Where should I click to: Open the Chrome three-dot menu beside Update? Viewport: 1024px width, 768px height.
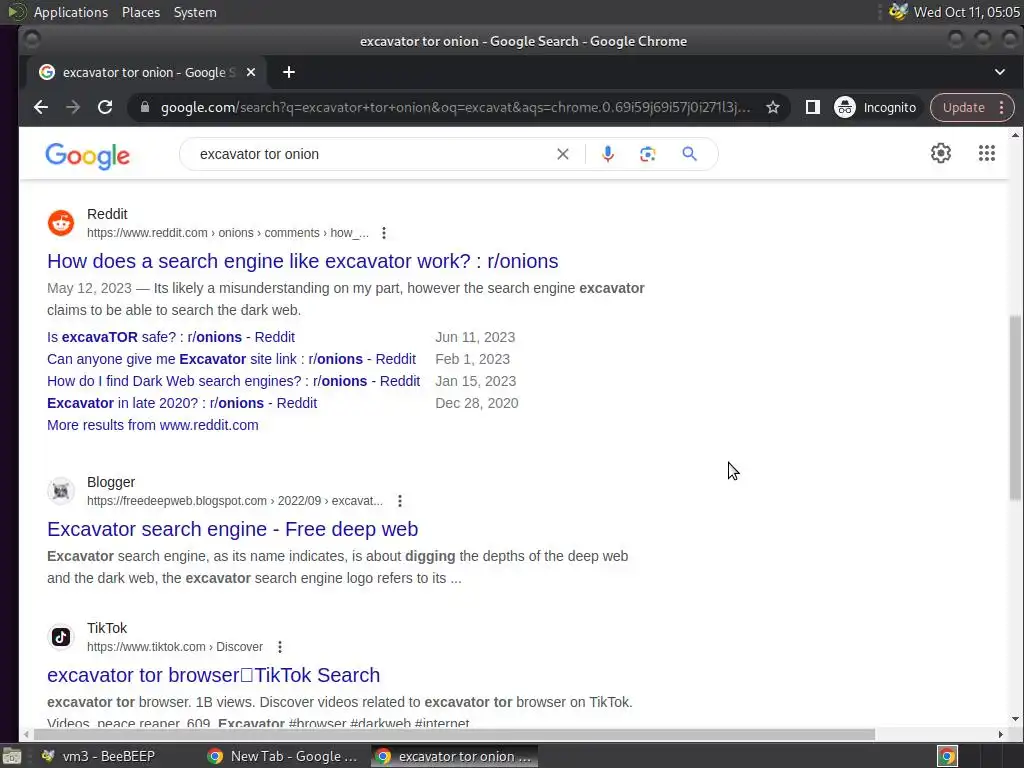1001,107
